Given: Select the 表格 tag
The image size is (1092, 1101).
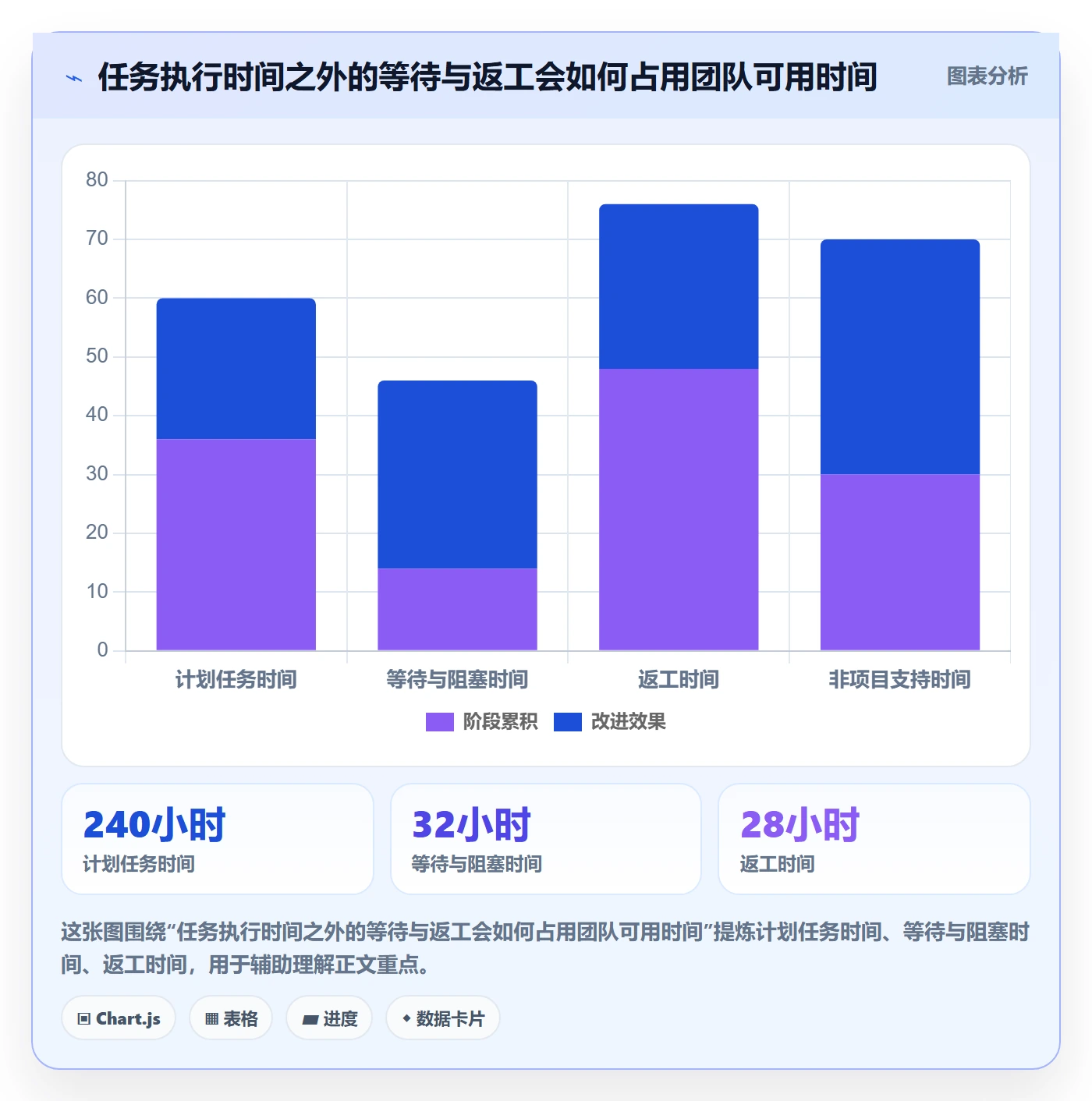Looking at the screenshot, I should click(231, 1018).
